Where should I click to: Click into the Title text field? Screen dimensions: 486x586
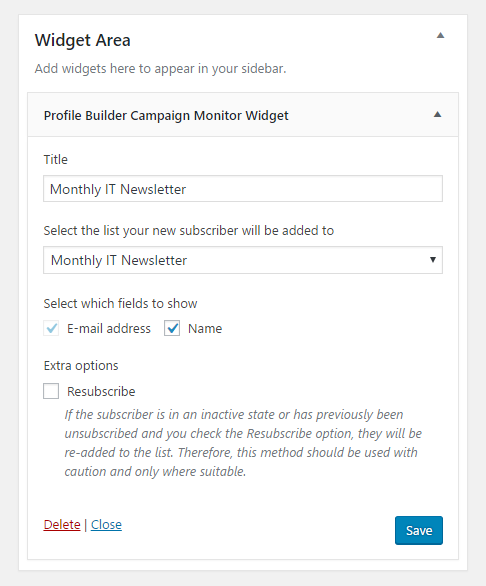243,189
